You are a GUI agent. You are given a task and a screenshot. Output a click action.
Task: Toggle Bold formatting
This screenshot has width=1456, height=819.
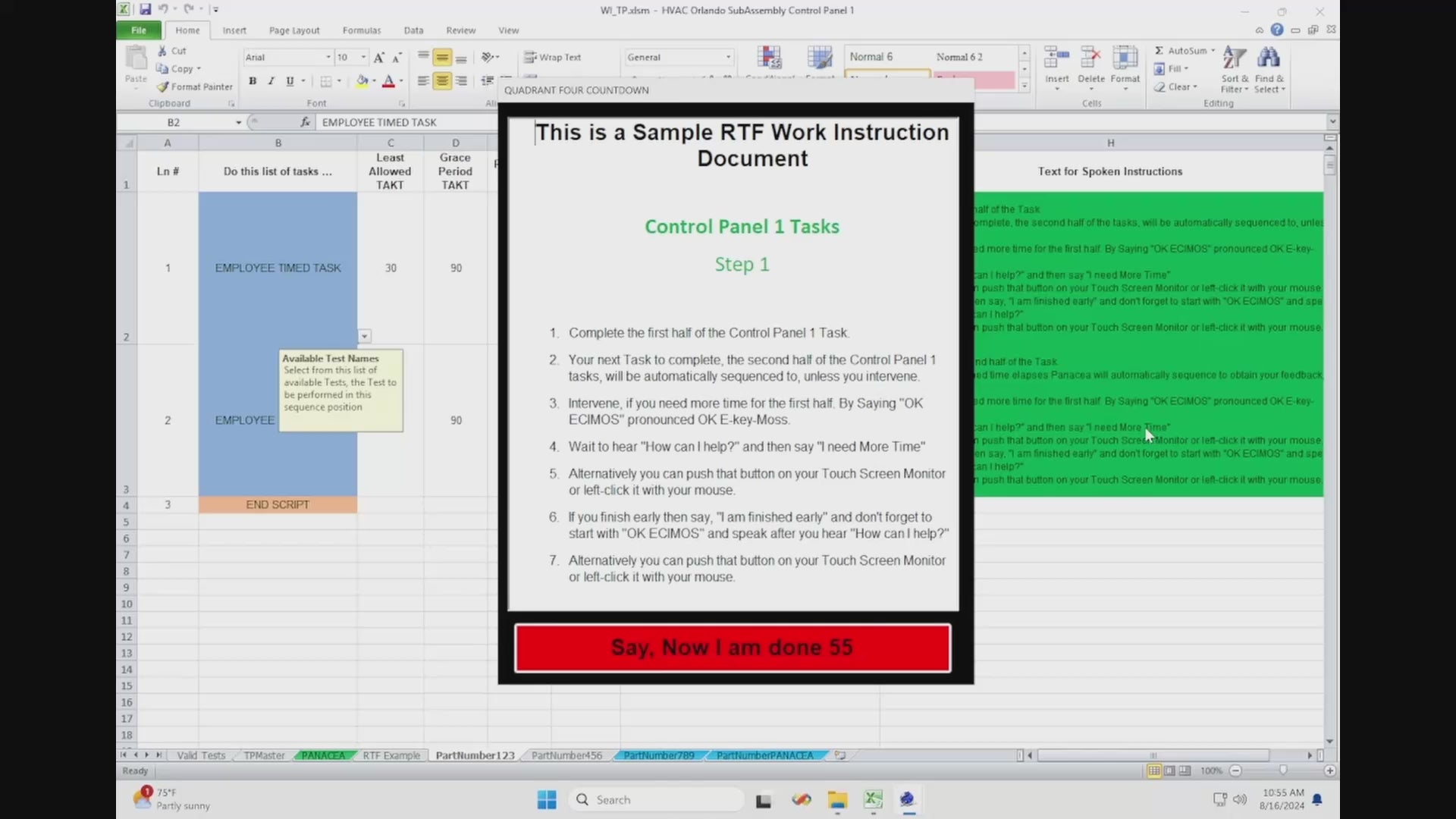point(253,80)
